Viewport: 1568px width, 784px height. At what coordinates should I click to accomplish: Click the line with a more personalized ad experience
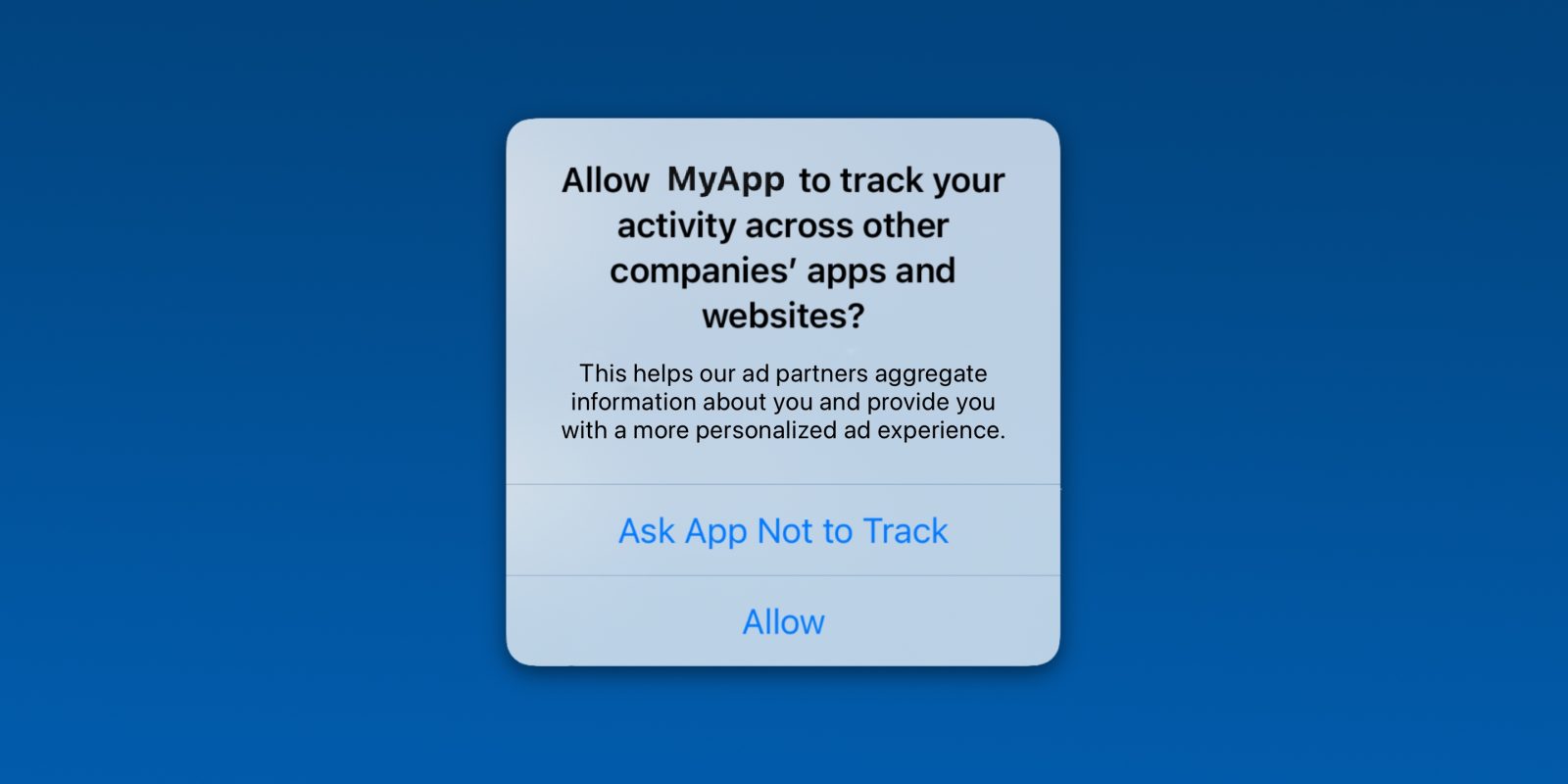pyautogui.click(x=783, y=430)
